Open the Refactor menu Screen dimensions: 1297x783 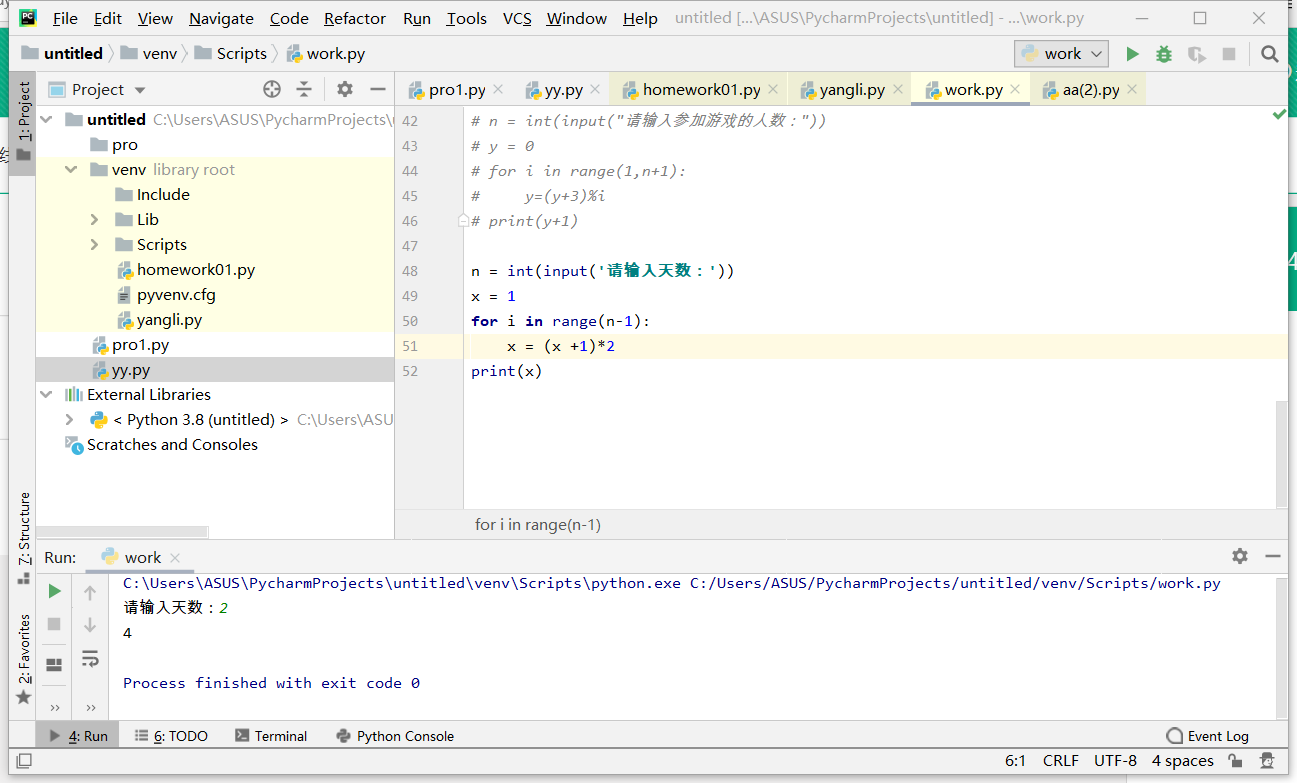[355, 18]
